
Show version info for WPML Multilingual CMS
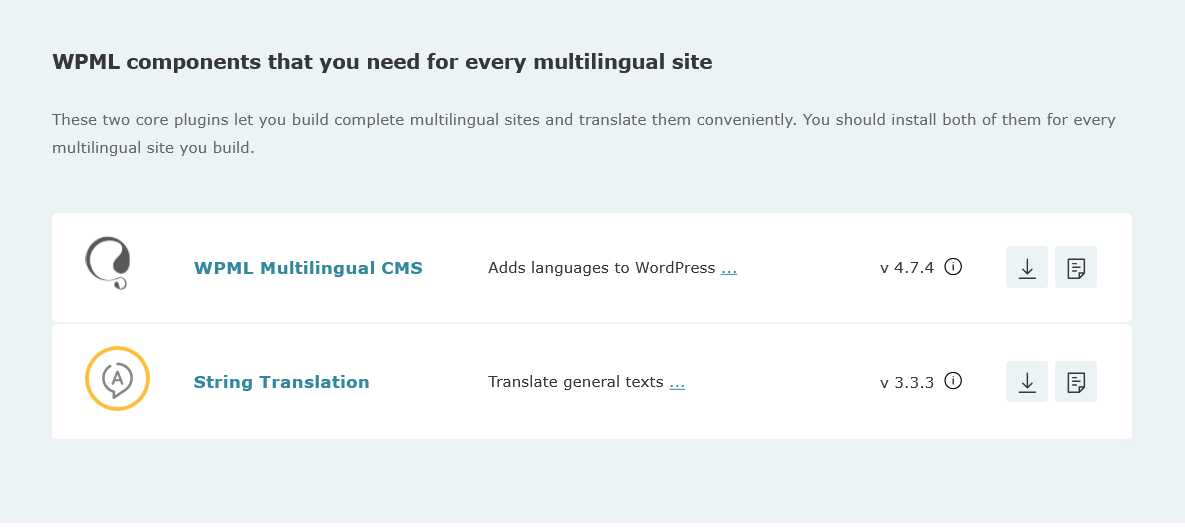click(954, 267)
